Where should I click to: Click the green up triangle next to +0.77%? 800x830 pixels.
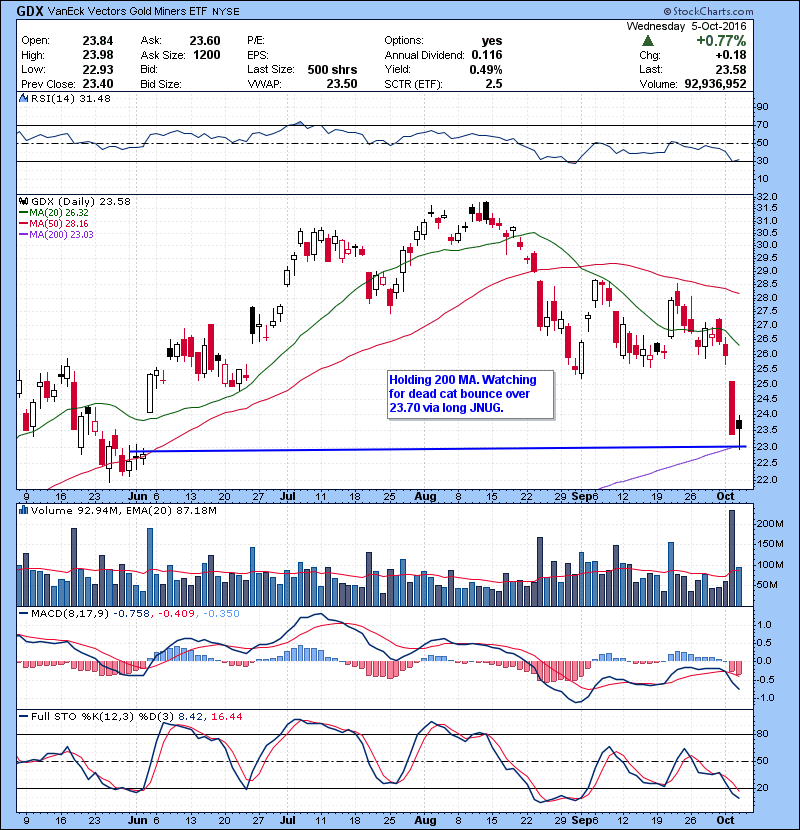(x=648, y=41)
